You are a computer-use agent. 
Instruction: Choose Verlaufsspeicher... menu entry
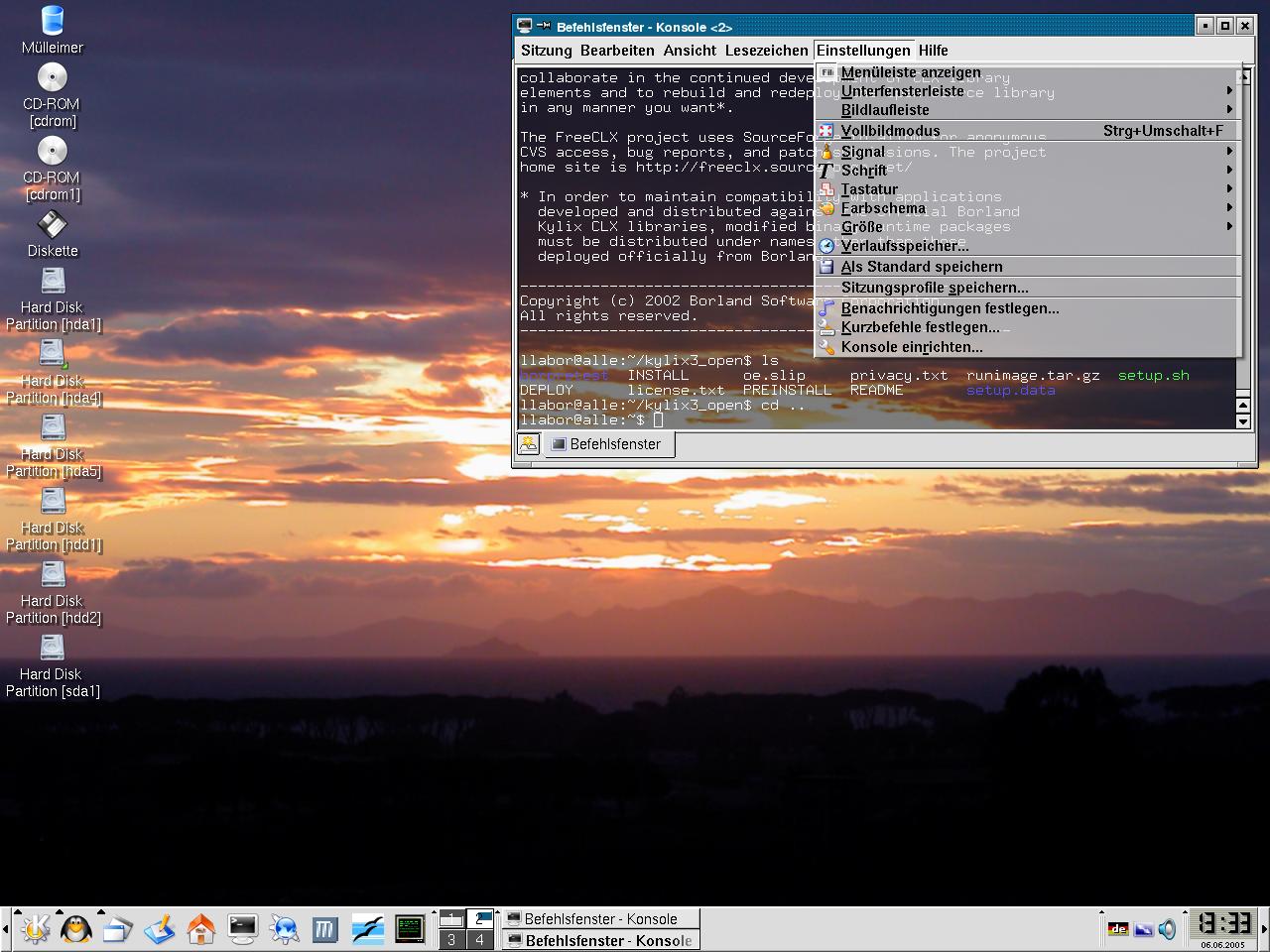coord(1028,246)
